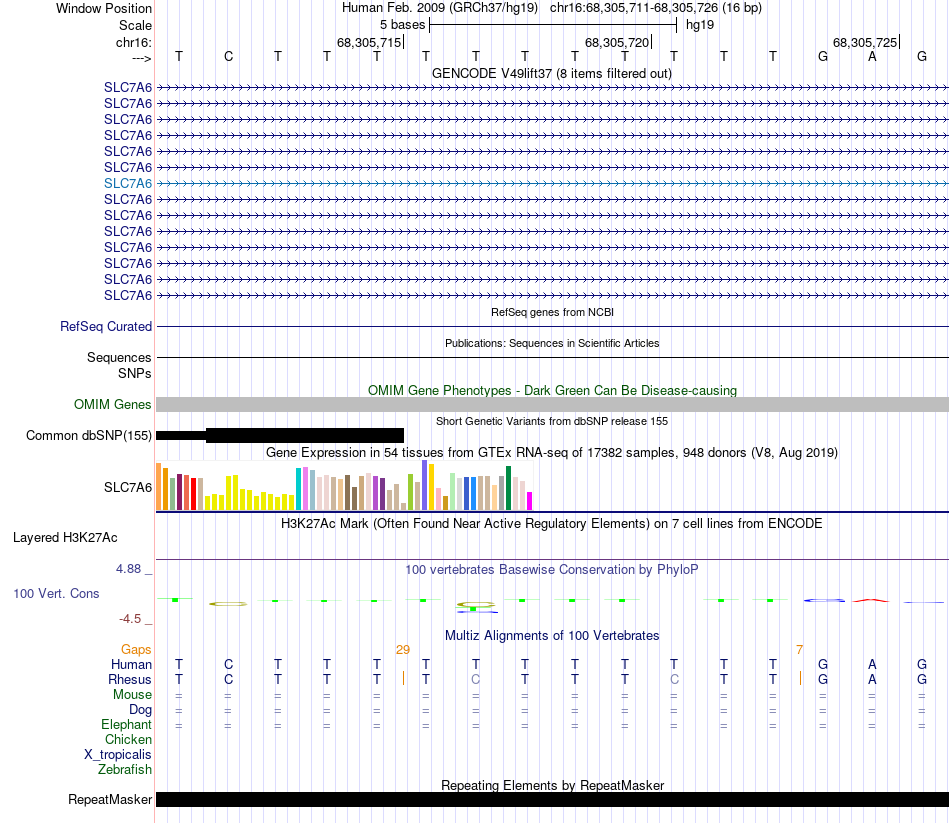Click the -4.5 PhyloP lower scale value
This screenshot has width=950, height=823.
pos(130,619)
